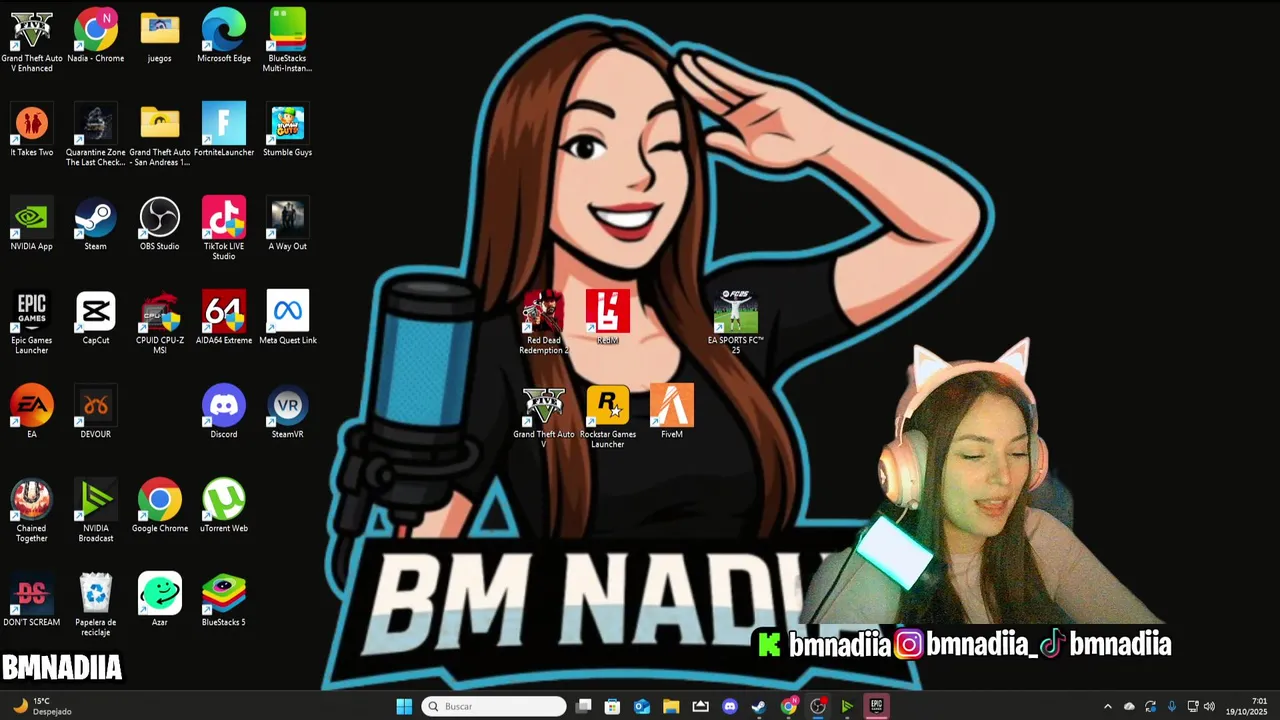Open NVIDIA Broadcast shortcut
The height and width of the screenshot is (720, 1280).
(96, 510)
